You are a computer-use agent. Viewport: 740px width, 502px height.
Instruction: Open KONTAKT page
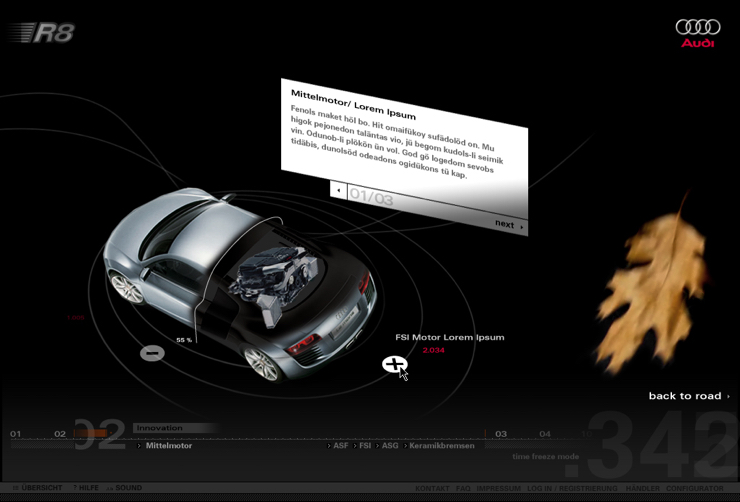(432, 488)
